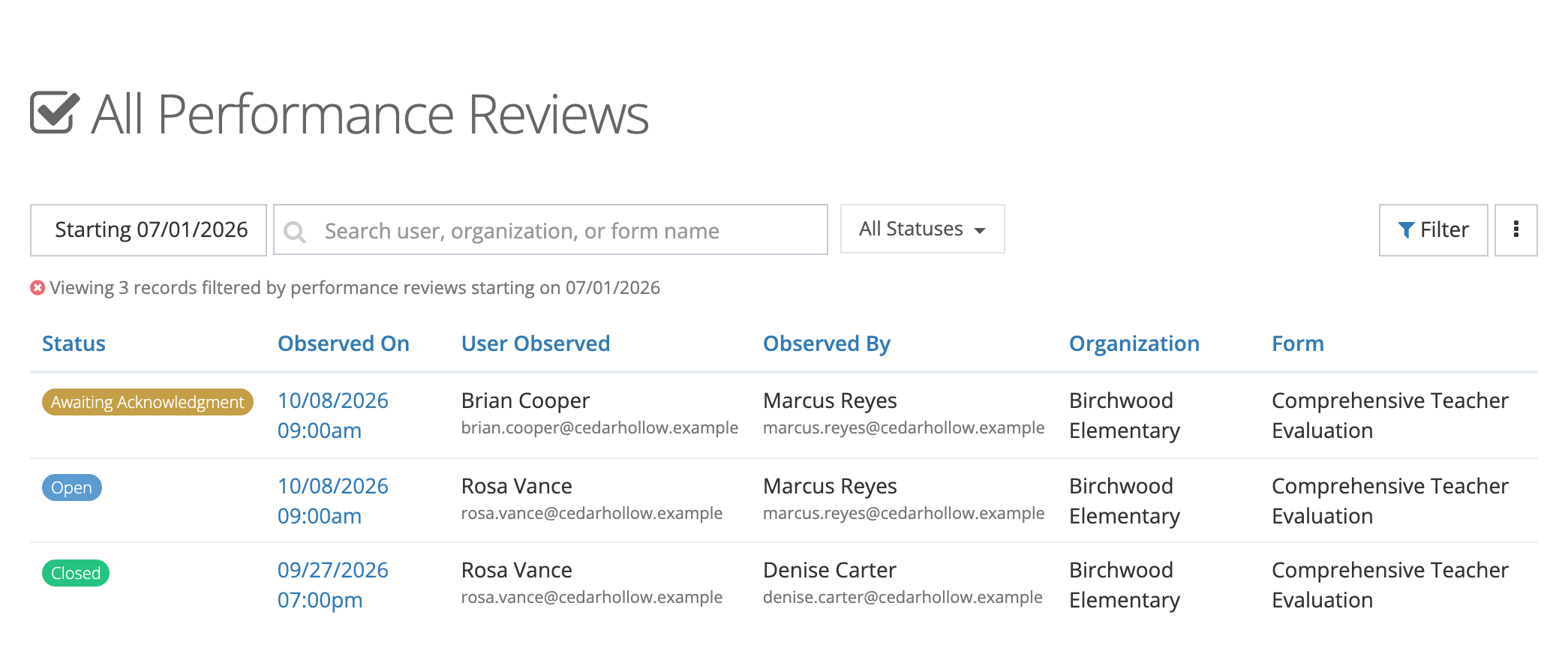Open the Filter button
1568x660 pixels.
click(1433, 229)
